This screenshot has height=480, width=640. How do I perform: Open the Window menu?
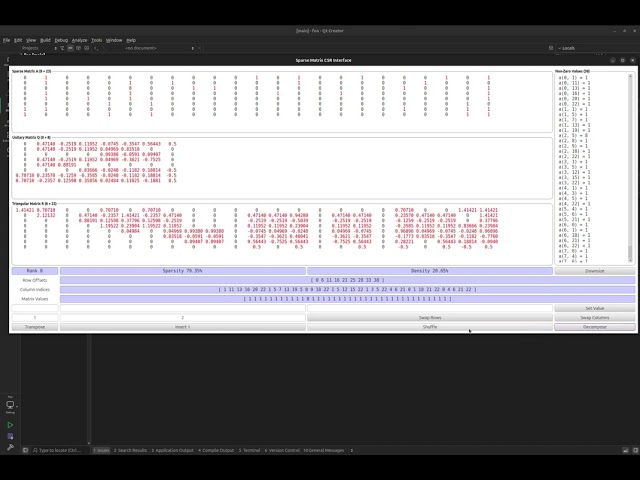(x=114, y=40)
